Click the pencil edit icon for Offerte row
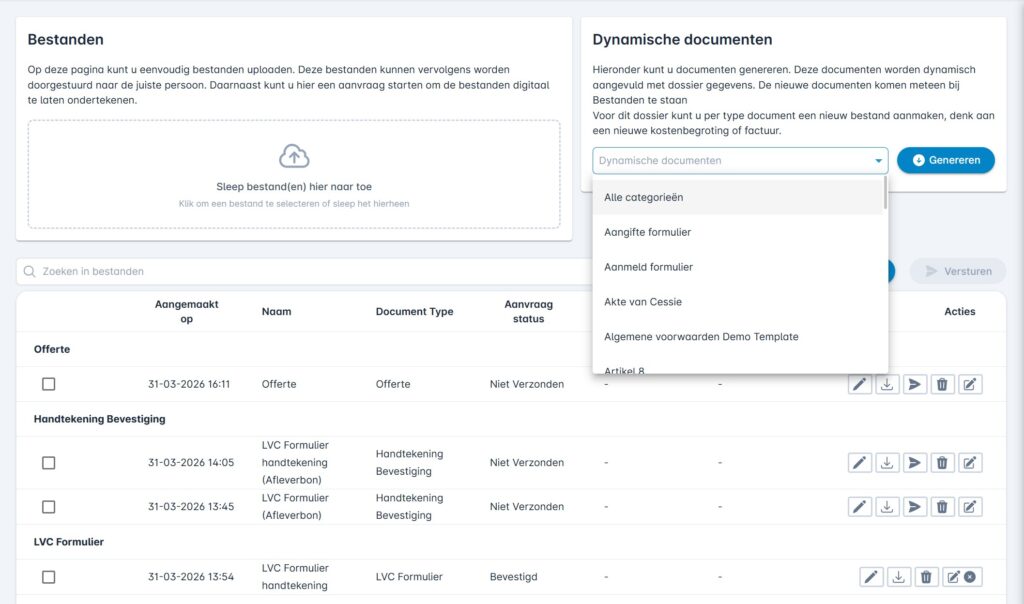The height and width of the screenshot is (604, 1024). click(x=860, y=384)
